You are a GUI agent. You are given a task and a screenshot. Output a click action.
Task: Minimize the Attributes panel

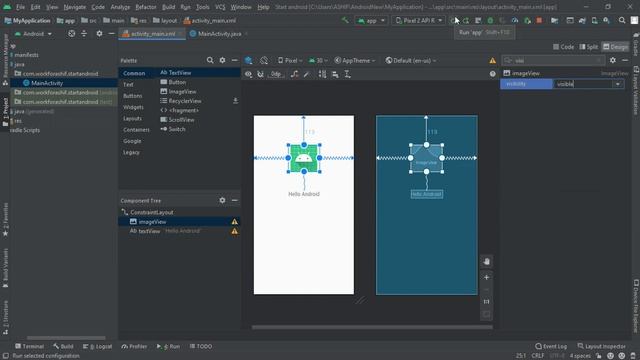(x=625, y=60)
